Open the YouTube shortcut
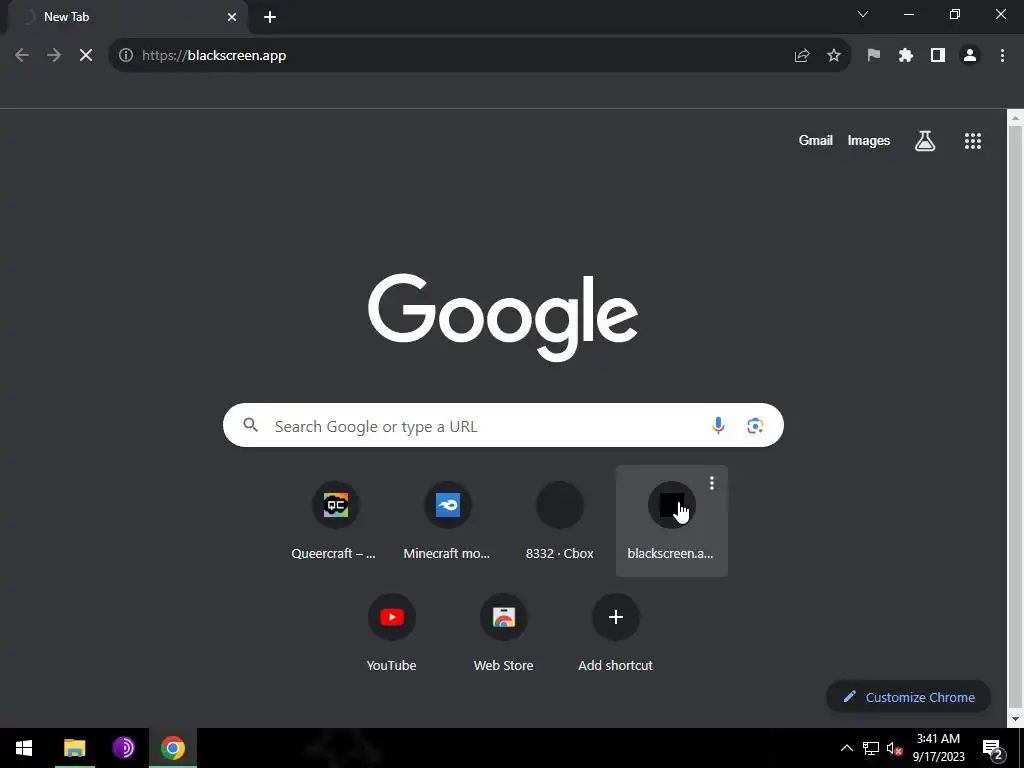Screen dimensions: 1024x768 391,633
